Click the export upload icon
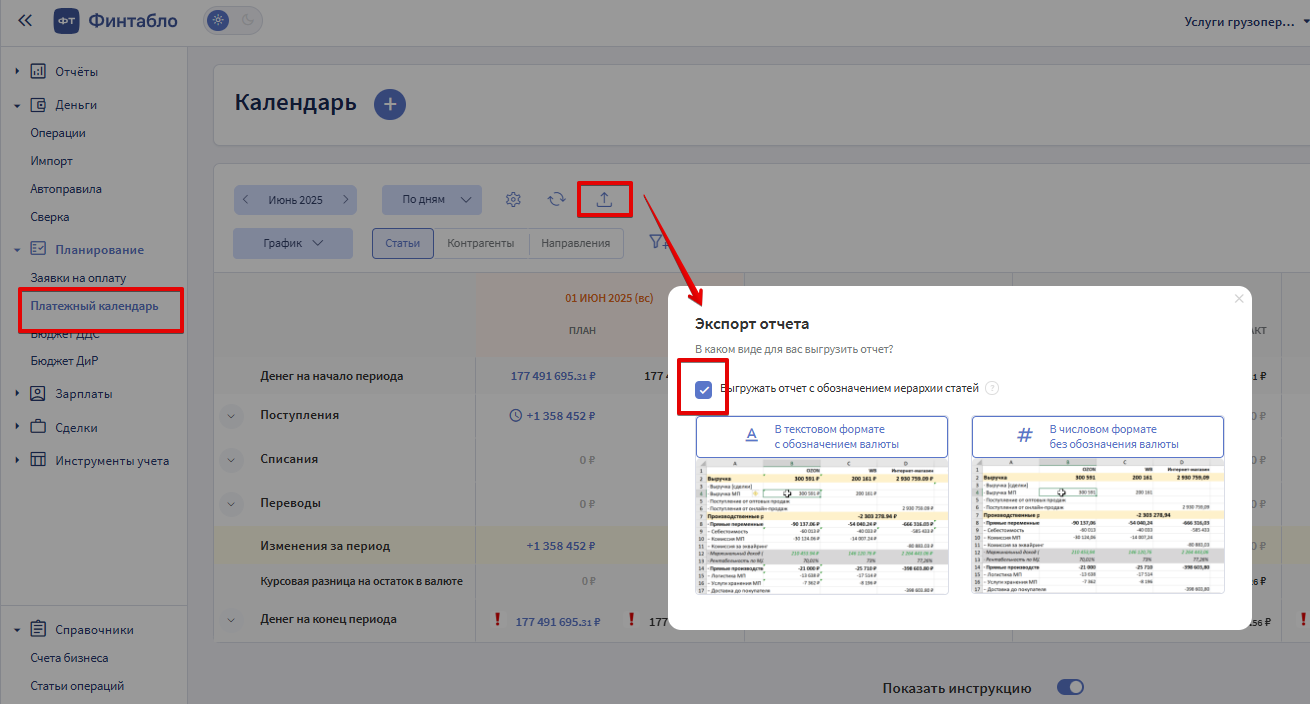Viewport: 1310px width, 704px height. [604, 200]
